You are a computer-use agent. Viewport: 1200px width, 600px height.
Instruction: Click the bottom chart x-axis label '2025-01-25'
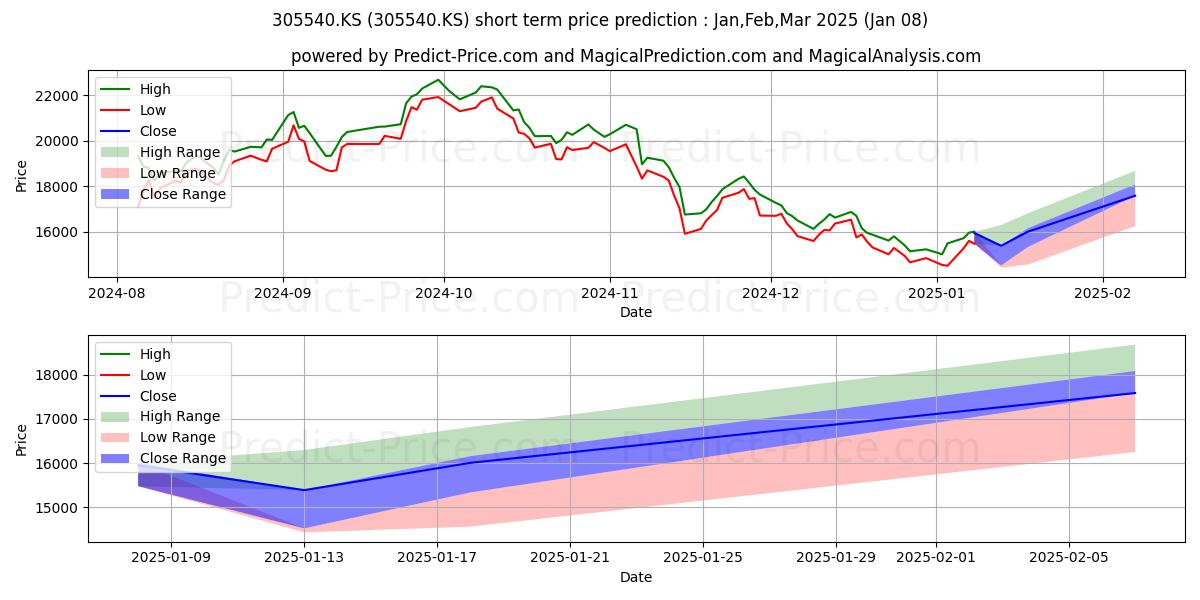(x=703, y=558)
